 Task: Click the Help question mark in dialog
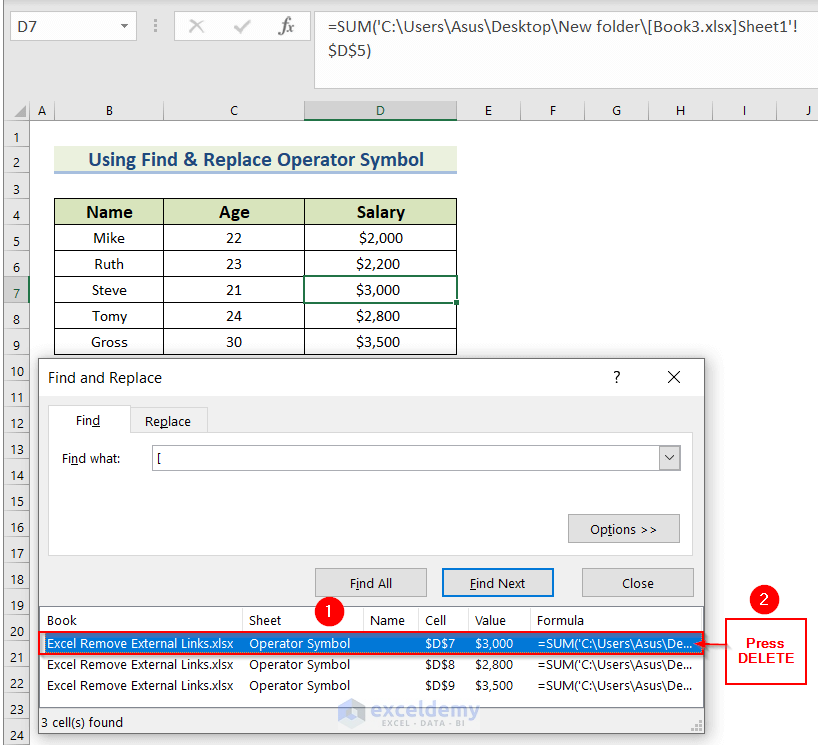(x=616, y=377)
